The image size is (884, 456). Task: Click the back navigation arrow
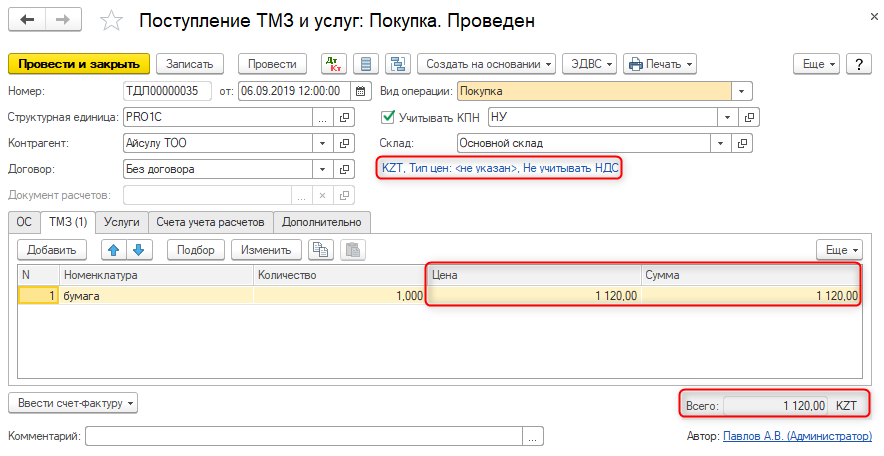27,20
